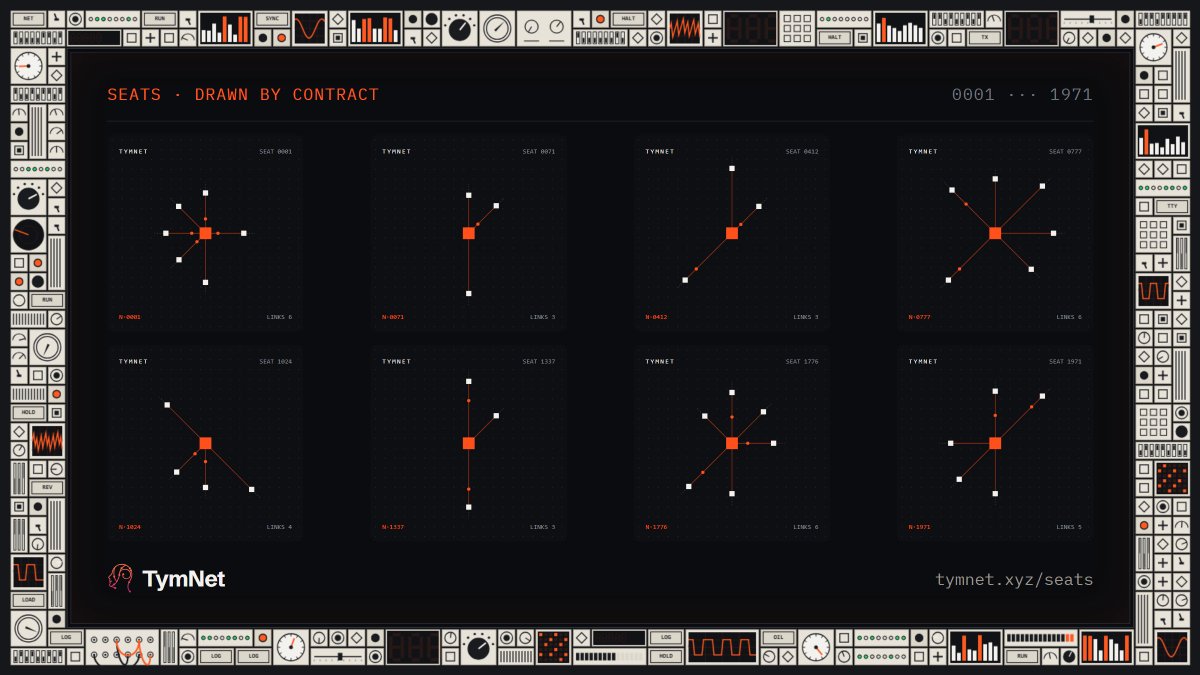
Task: Push the LOAD button in the border panel
Action: pos(28,600)
